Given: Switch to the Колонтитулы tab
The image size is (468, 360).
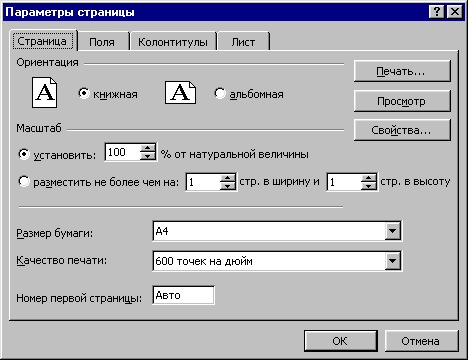Looking at the screenshot, I should 173,42.
